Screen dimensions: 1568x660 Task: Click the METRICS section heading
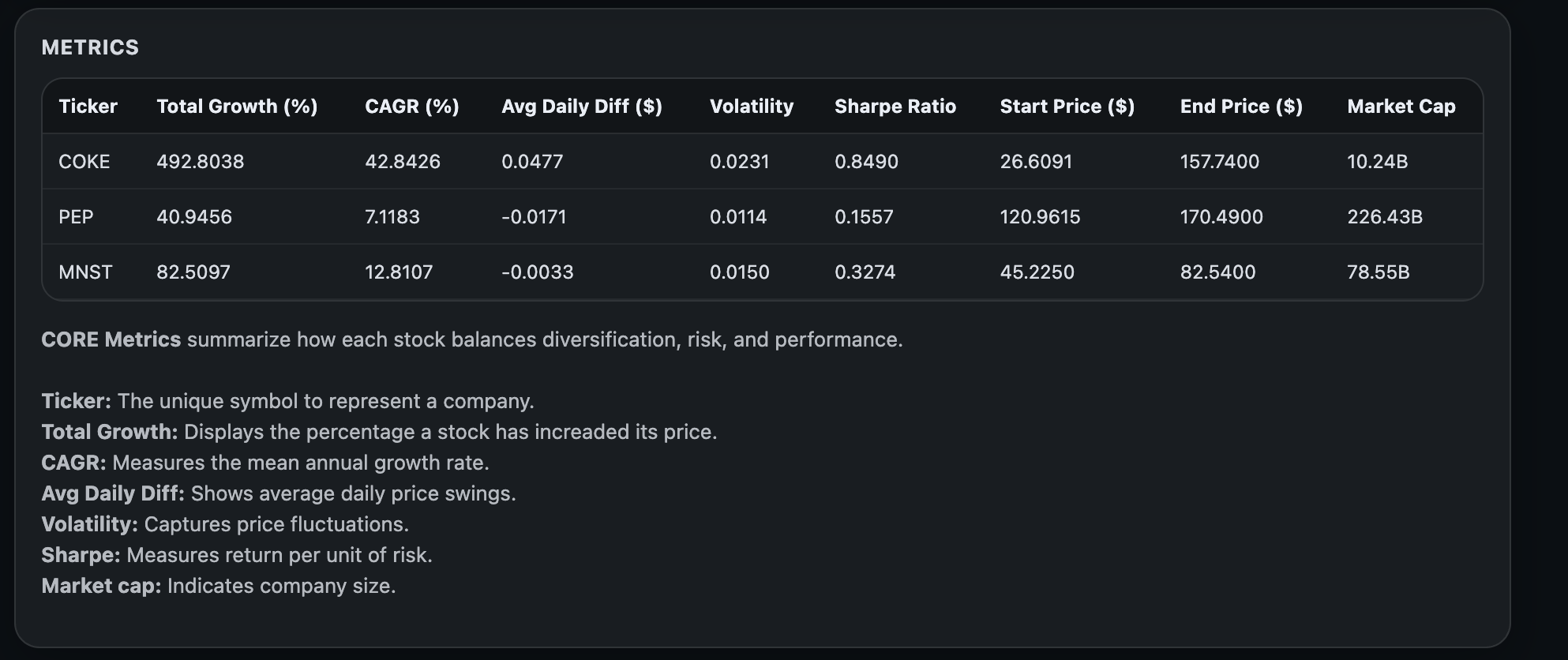tap(90, 48)
